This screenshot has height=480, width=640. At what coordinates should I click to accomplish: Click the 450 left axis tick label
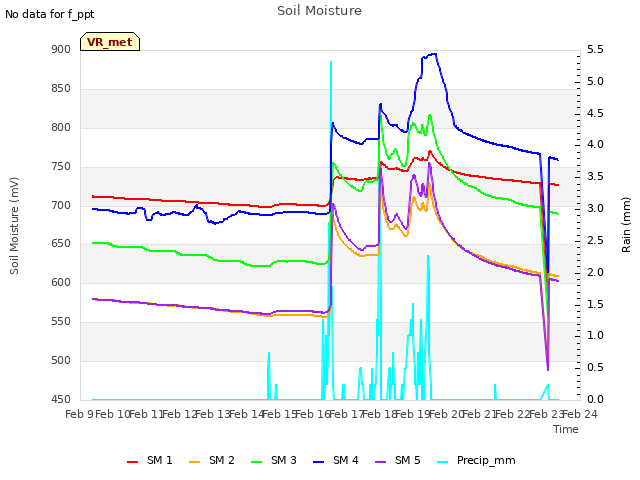tap(61, 399)
